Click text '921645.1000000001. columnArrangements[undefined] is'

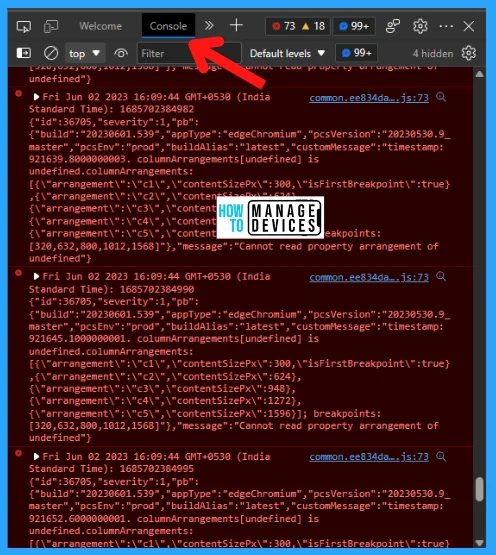[x=174, y=339]
